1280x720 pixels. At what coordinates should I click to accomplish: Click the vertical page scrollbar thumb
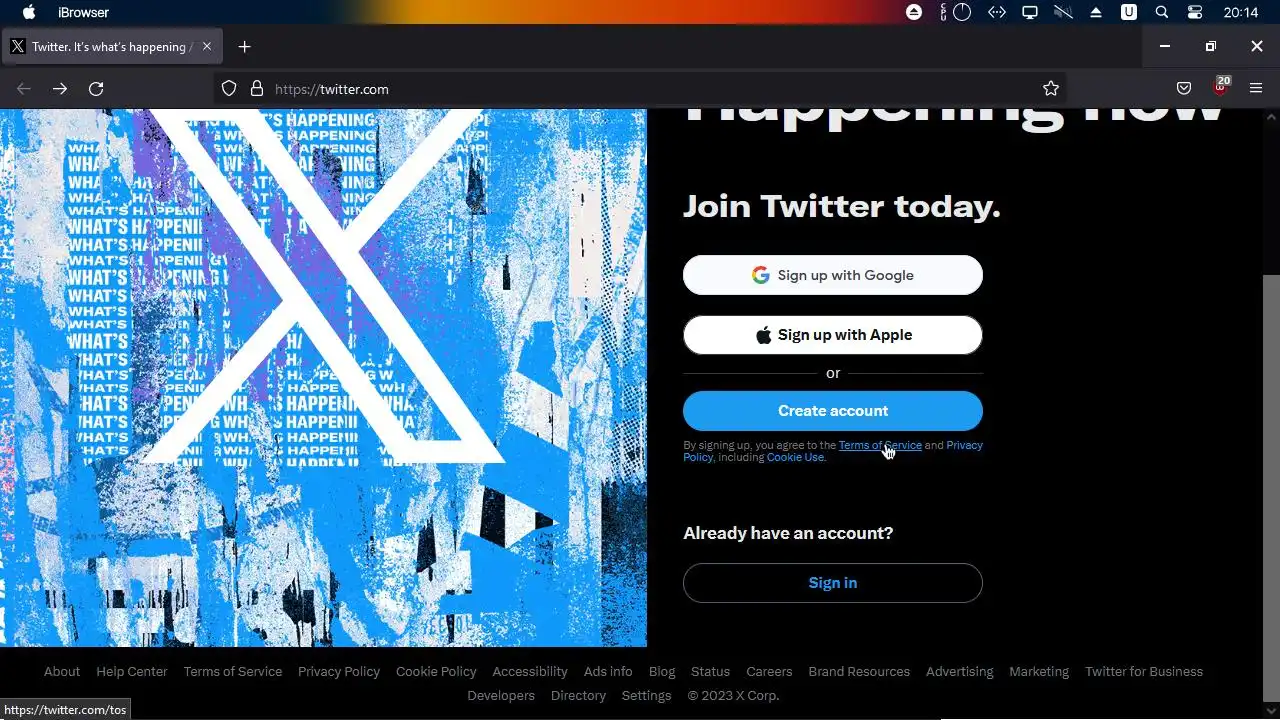point(1271,488)
